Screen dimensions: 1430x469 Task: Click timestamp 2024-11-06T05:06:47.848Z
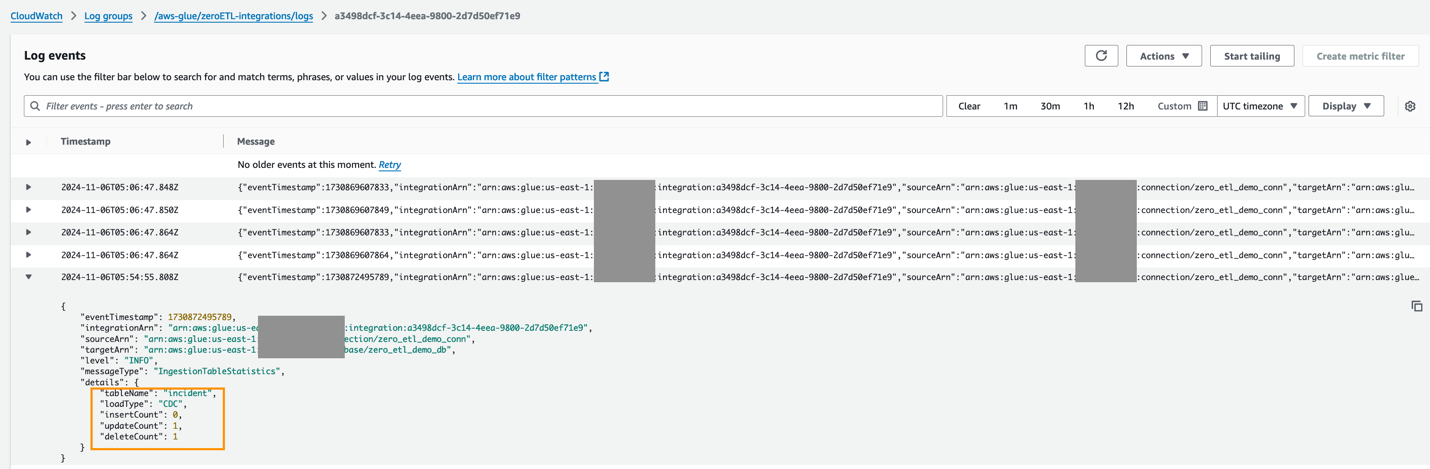tap(120, 187)
